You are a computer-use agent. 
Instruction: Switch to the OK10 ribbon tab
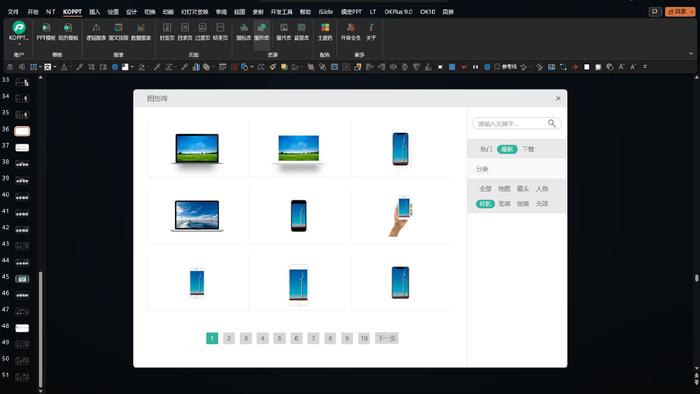427,12
